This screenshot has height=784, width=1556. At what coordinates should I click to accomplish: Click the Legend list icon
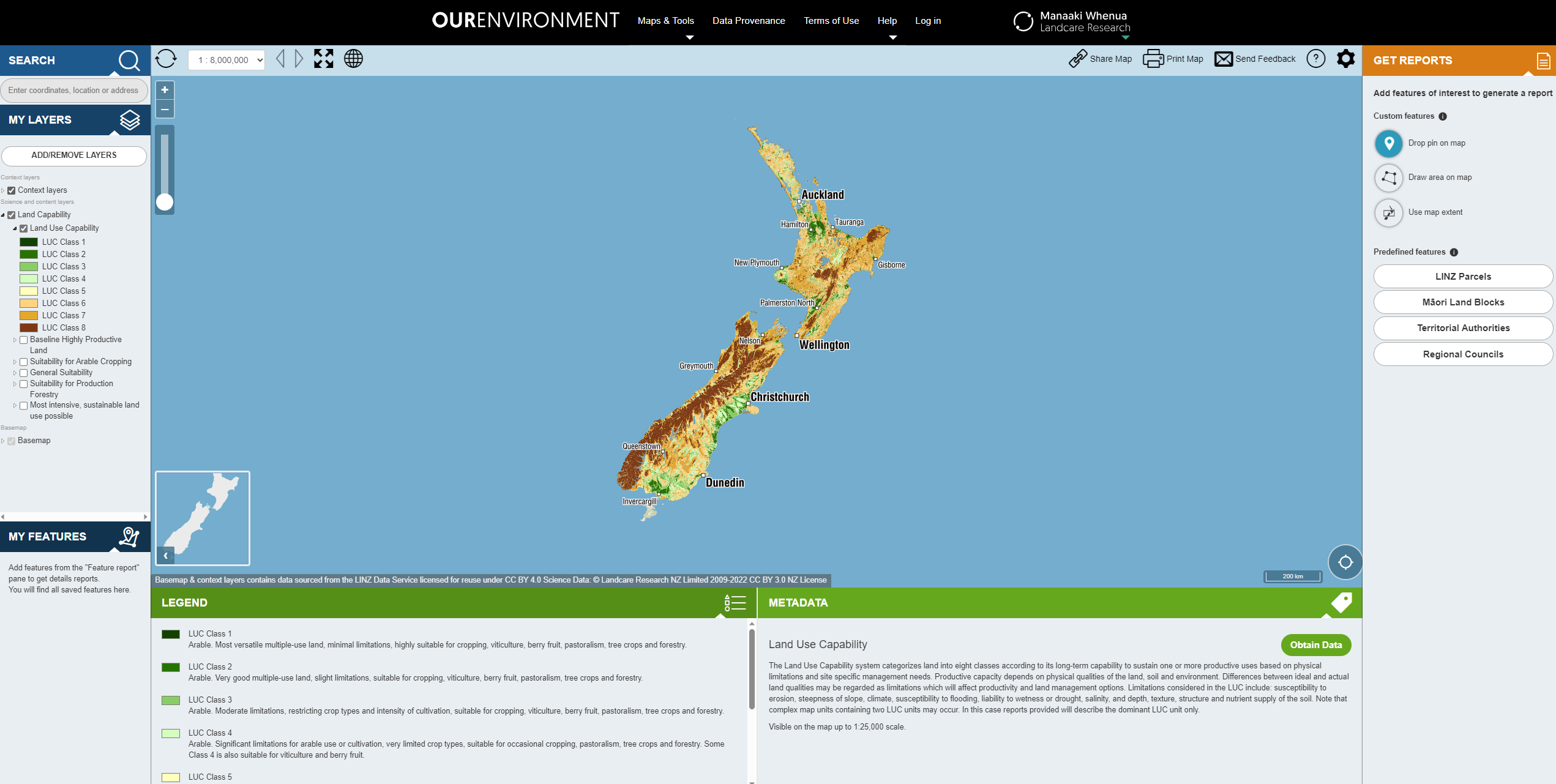pyautogui.click(x=735, y=603)
